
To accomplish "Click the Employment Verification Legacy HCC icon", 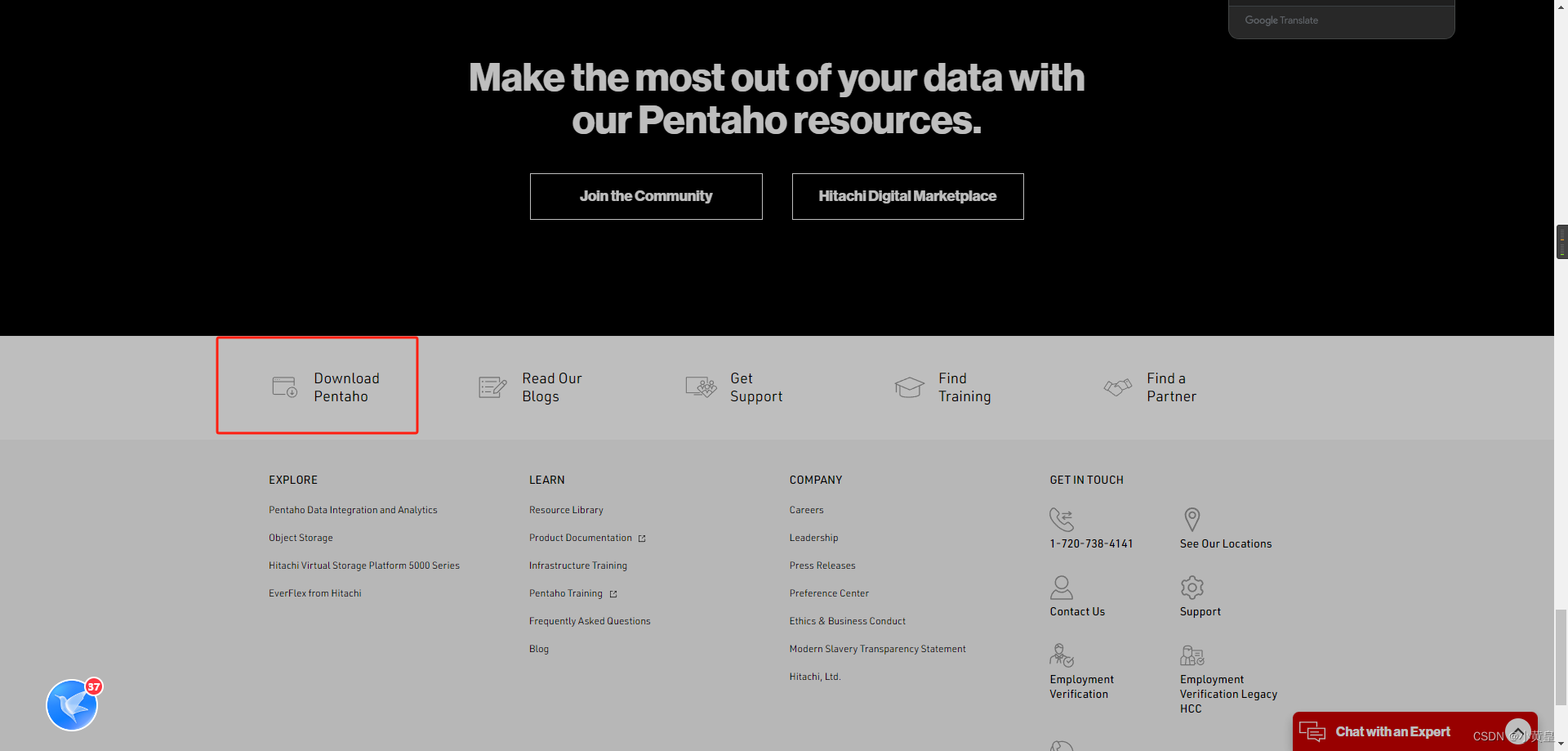I will click(x=1192, y=655).
